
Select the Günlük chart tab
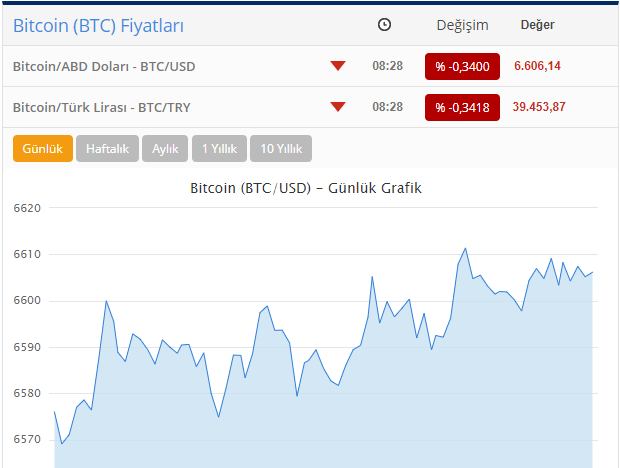pyautogui.click(x=43, y=149)
